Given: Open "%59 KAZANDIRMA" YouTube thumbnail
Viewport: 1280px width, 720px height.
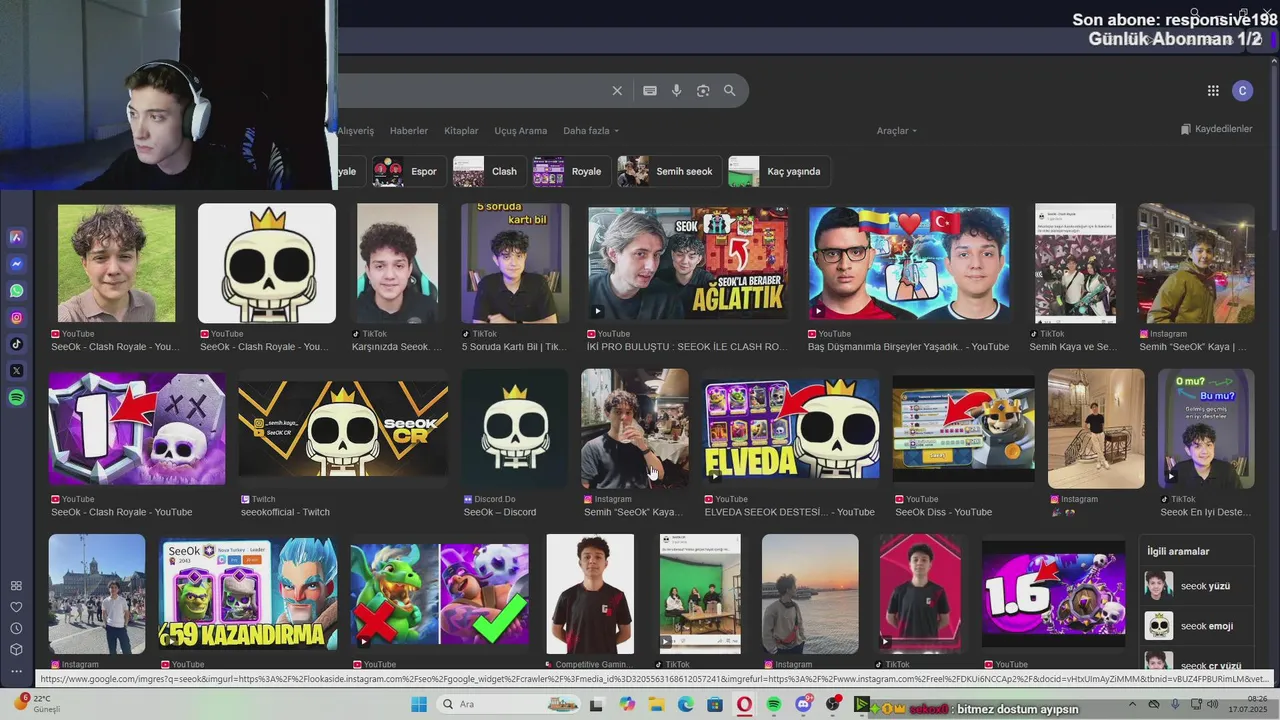Looking at the screenshot, I should 248,594.
